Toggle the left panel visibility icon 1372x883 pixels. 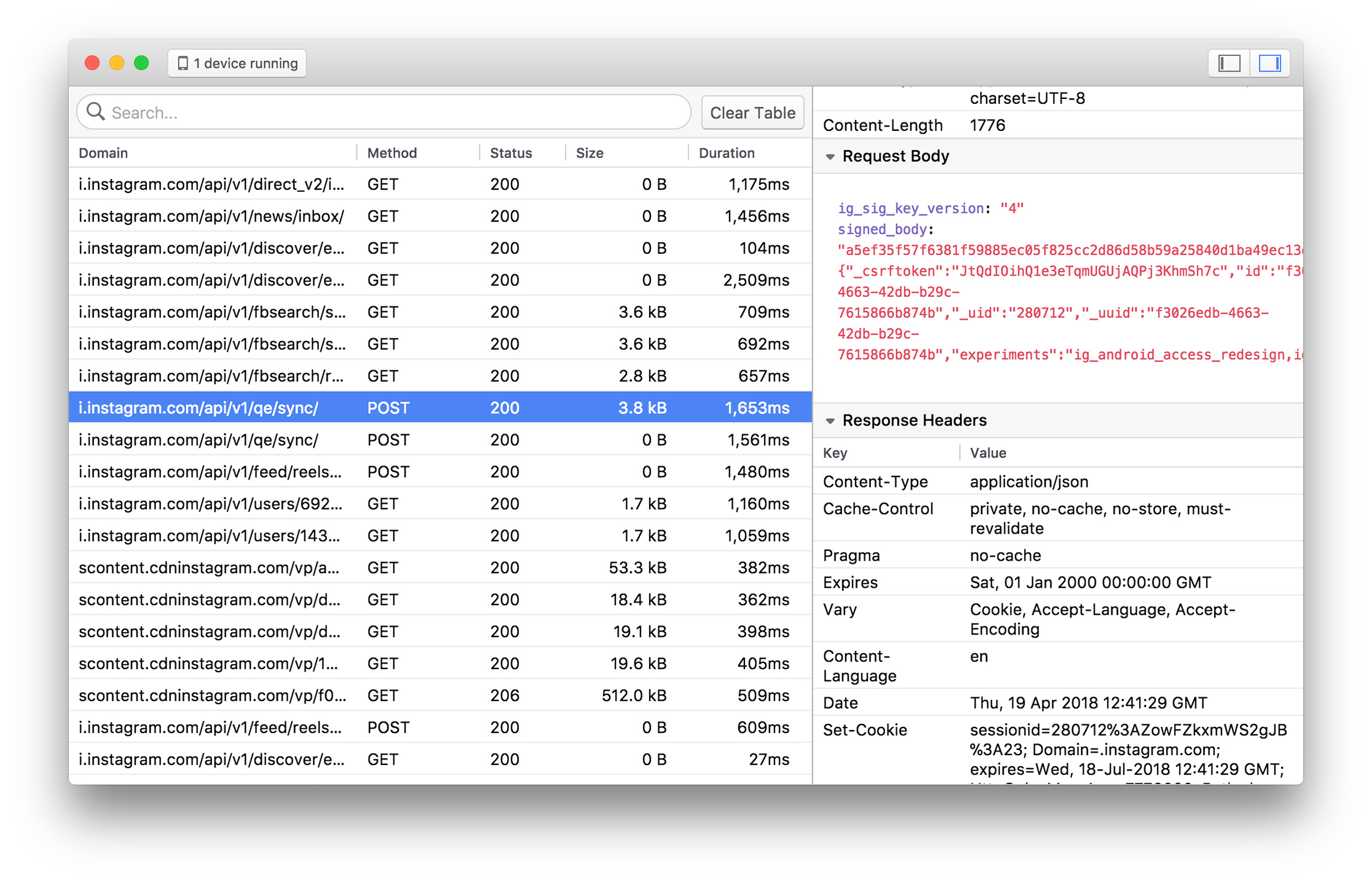(x=1228, y=62)
